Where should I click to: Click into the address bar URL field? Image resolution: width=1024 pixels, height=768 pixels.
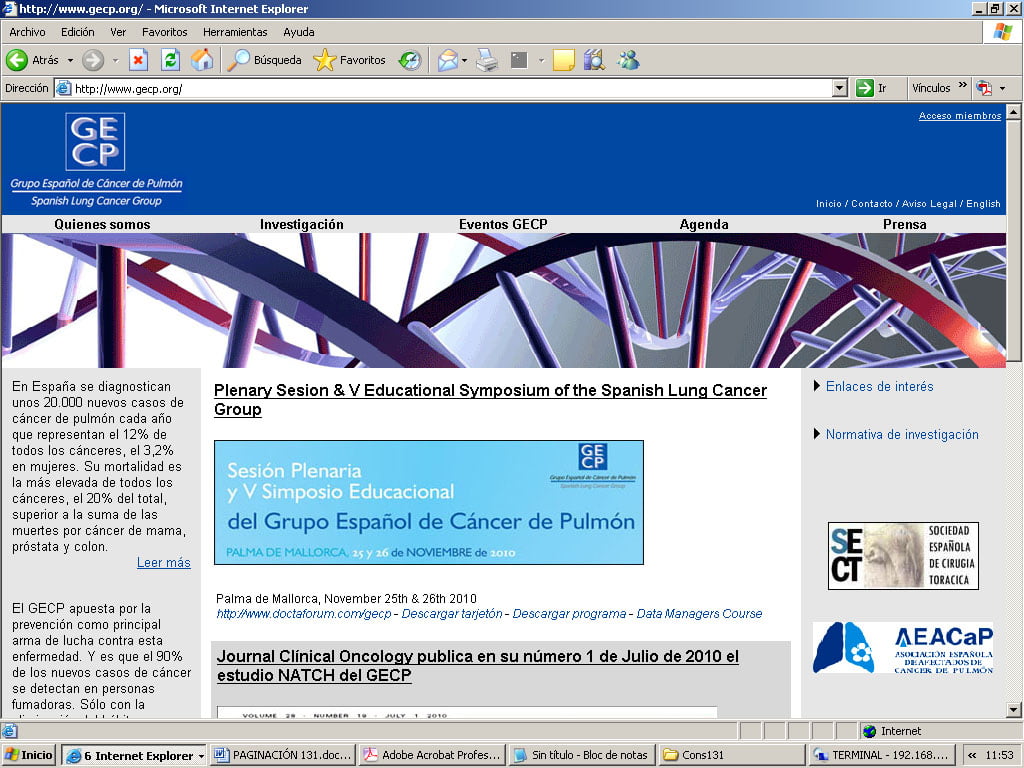point(444,88)
